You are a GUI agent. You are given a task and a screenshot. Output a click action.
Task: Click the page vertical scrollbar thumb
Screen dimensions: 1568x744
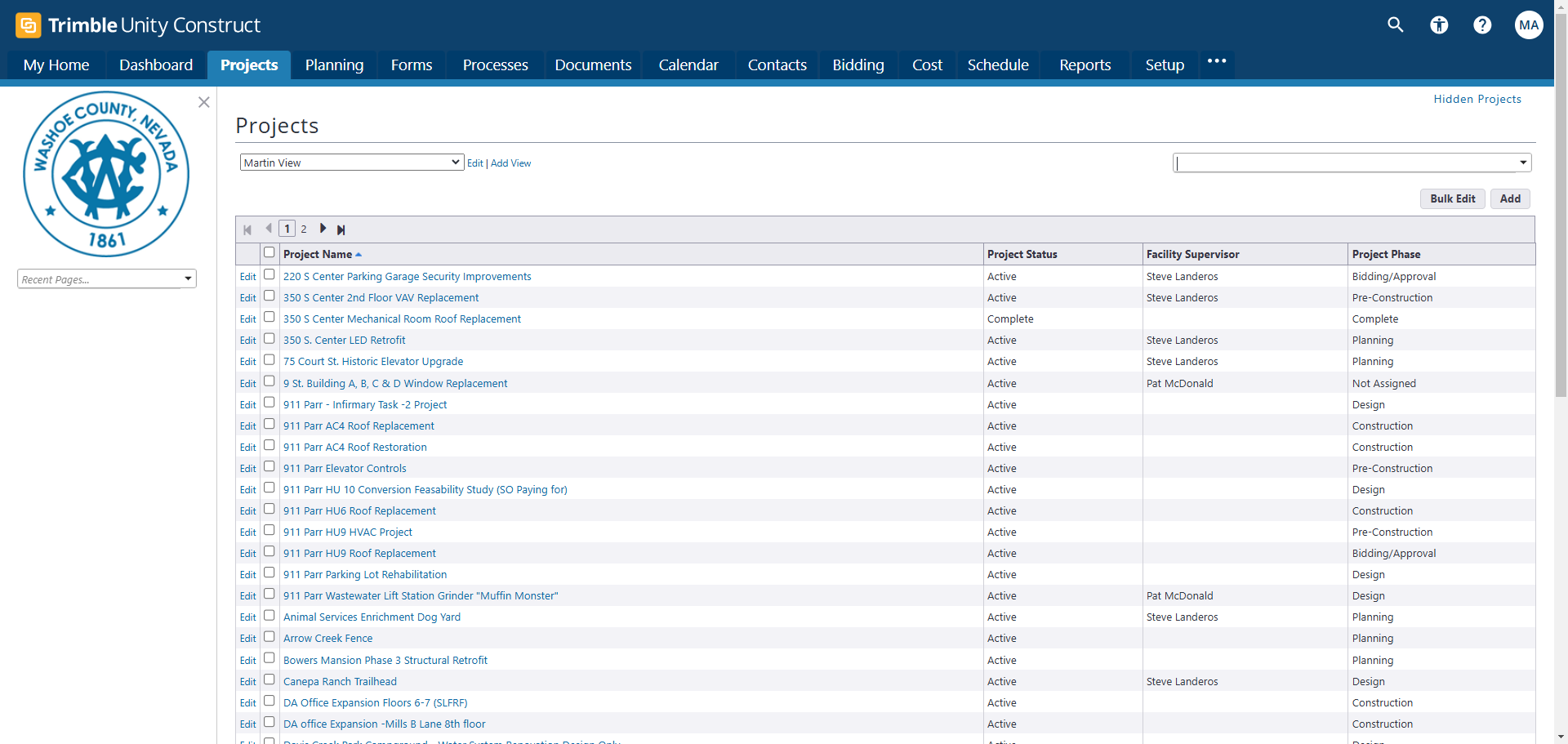tap(1561, 204)
